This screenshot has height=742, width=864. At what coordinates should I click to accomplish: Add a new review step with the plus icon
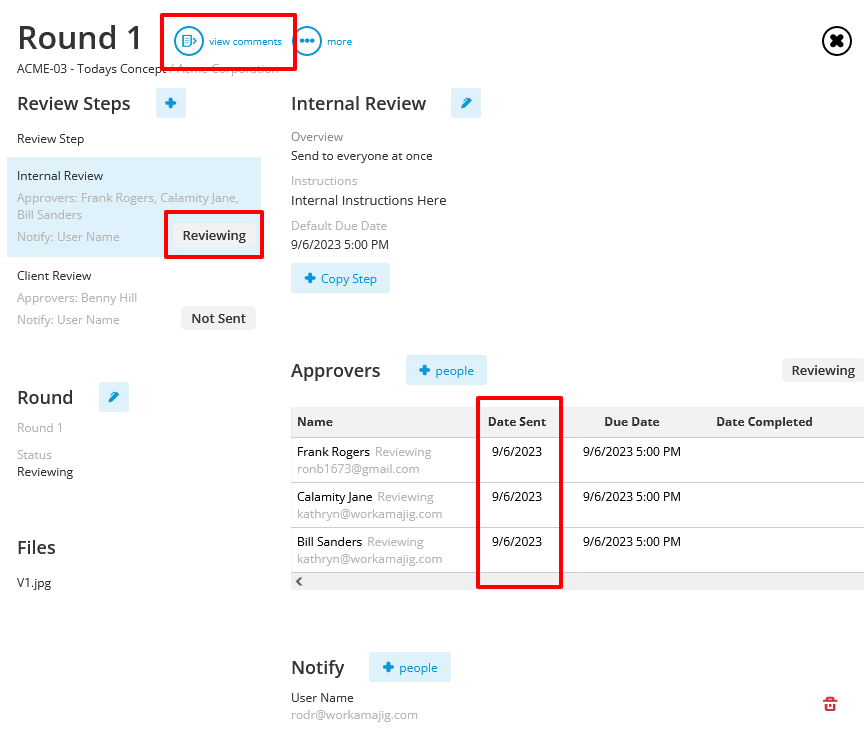click(x=170, y=103)
